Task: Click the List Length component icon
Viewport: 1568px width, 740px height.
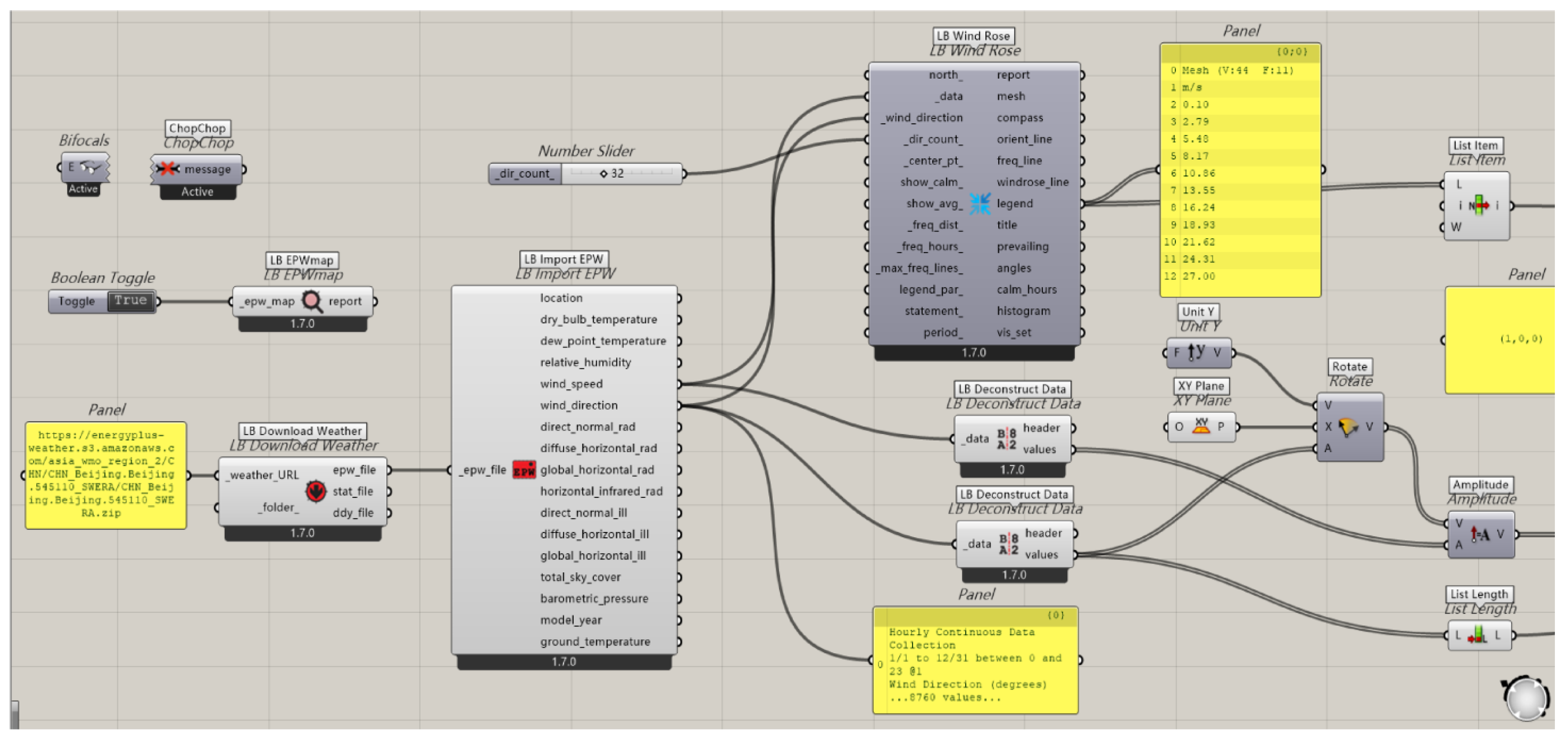Action: pos(1477,636)
